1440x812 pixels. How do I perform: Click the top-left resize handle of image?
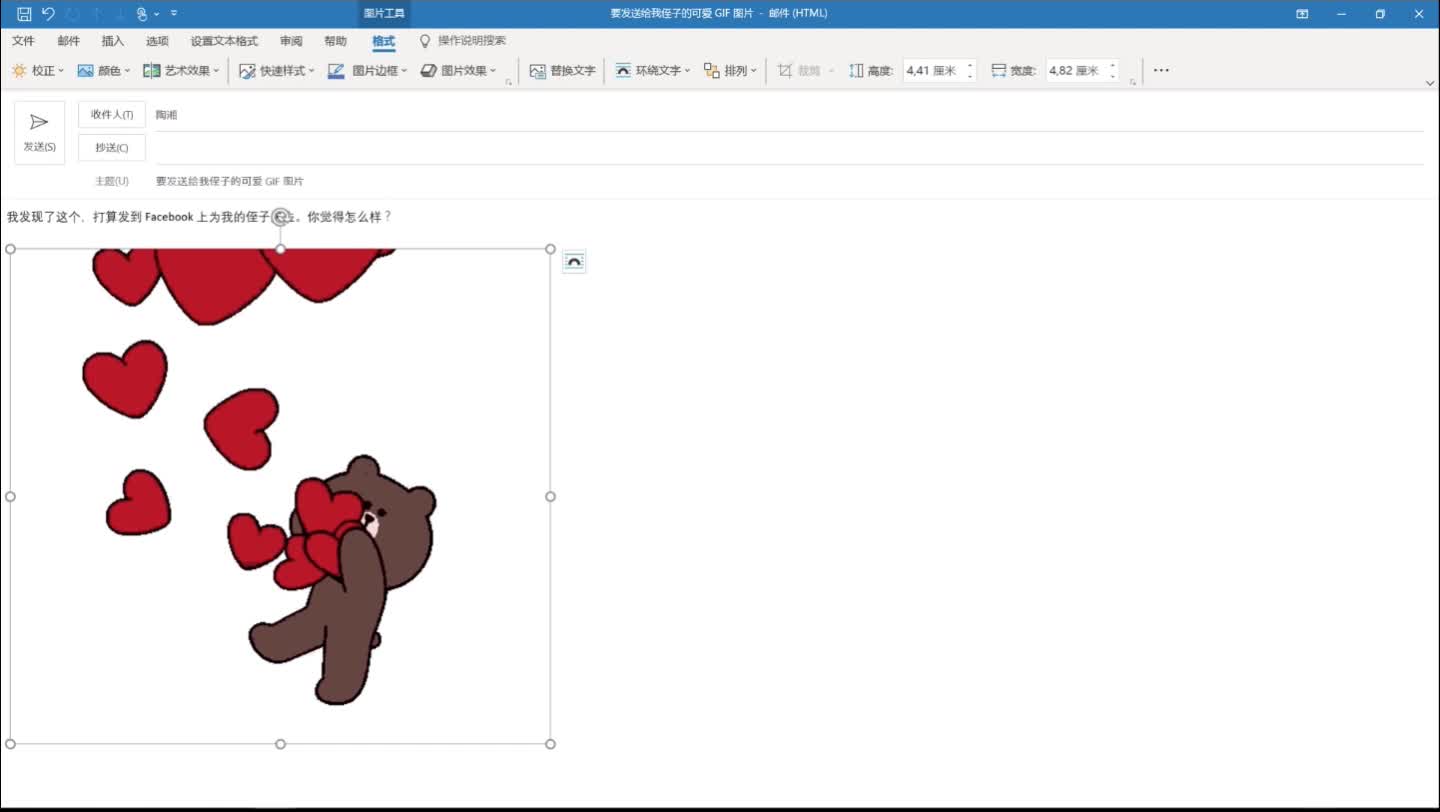point(11,249)
